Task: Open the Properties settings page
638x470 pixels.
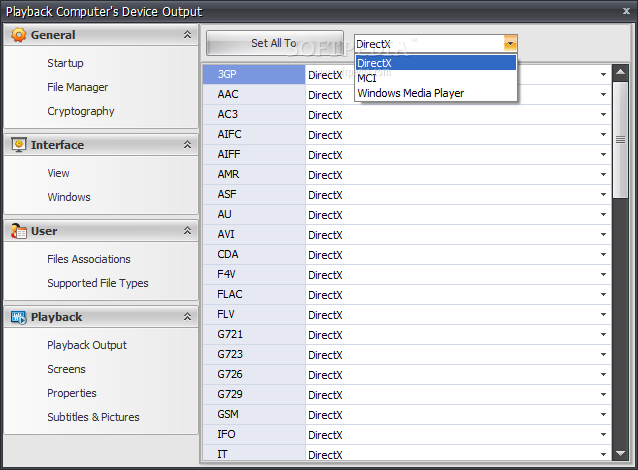Action: [x=72, y=393]
